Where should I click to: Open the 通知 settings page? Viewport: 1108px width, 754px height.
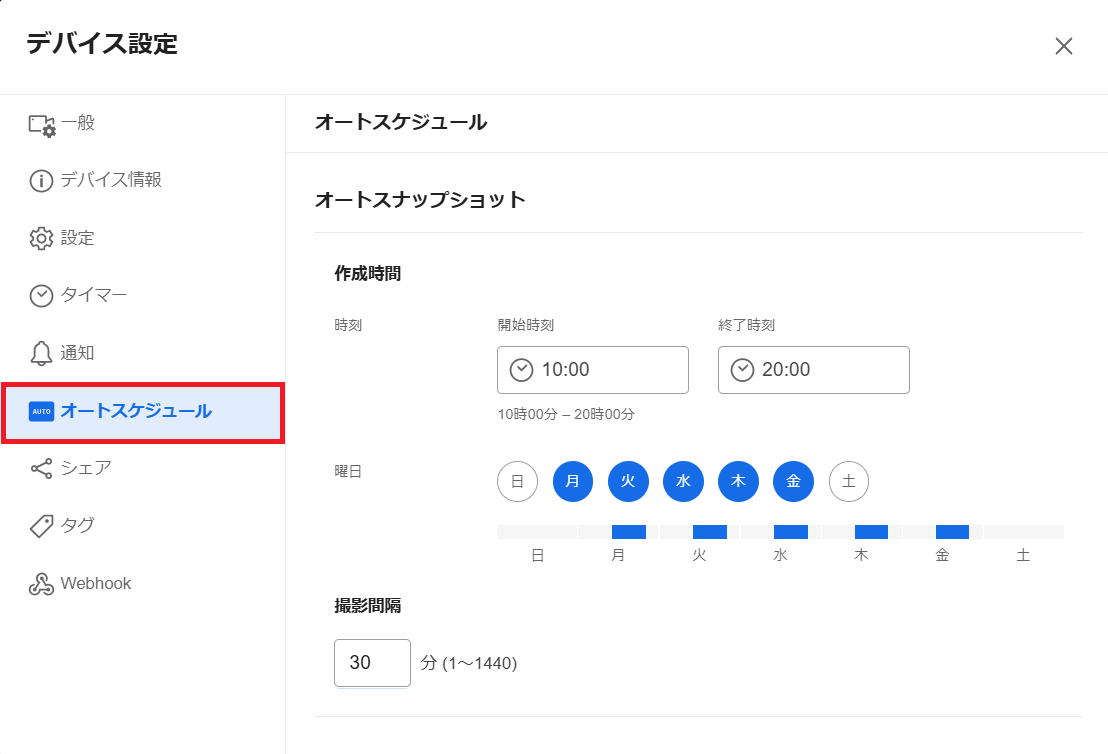pyautogui.click(x=143, y=353)
